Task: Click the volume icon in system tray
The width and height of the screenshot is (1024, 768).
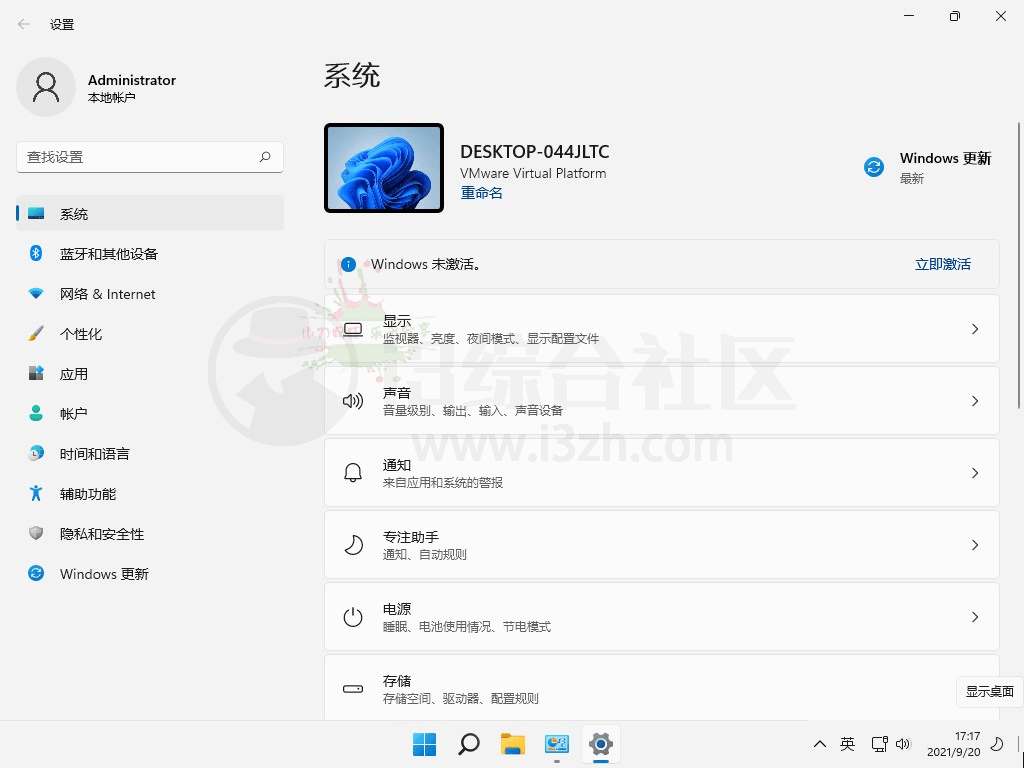Action: point(903,744)
